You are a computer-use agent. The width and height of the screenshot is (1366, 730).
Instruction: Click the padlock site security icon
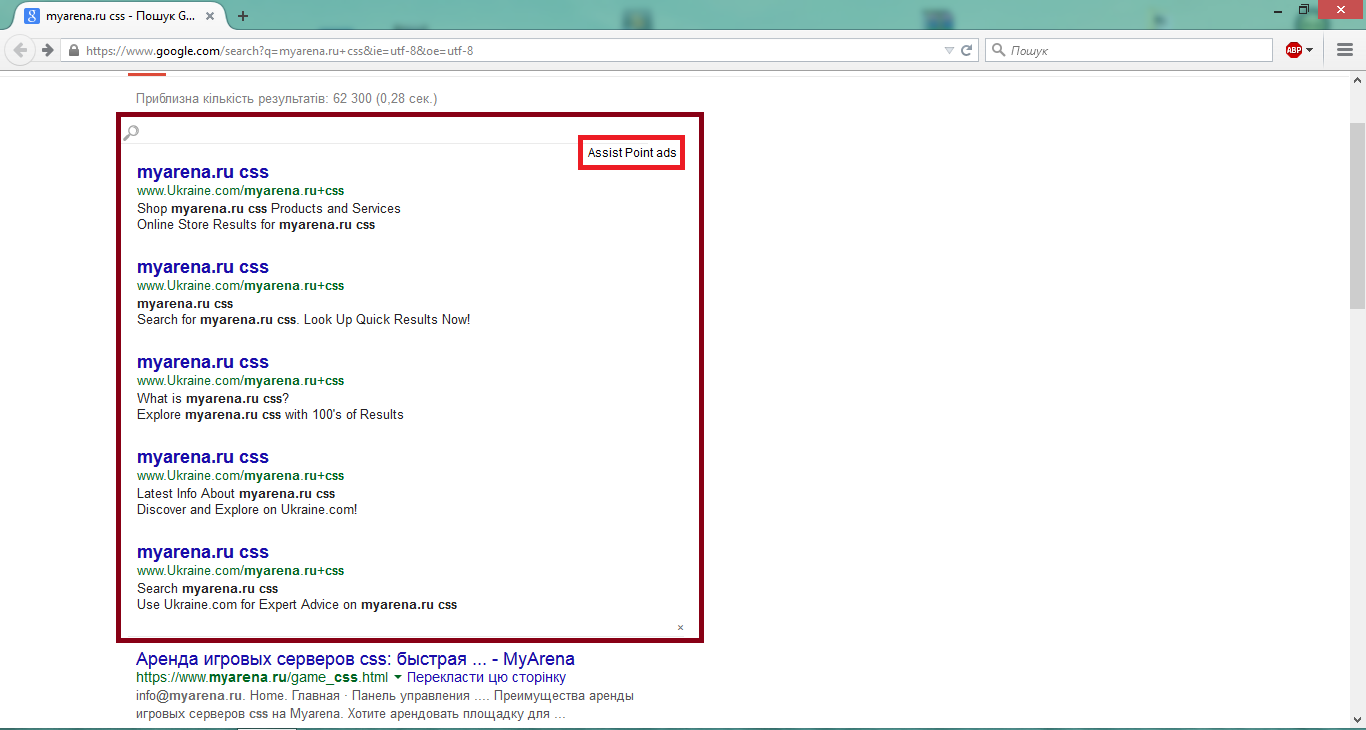coord(74,50)
